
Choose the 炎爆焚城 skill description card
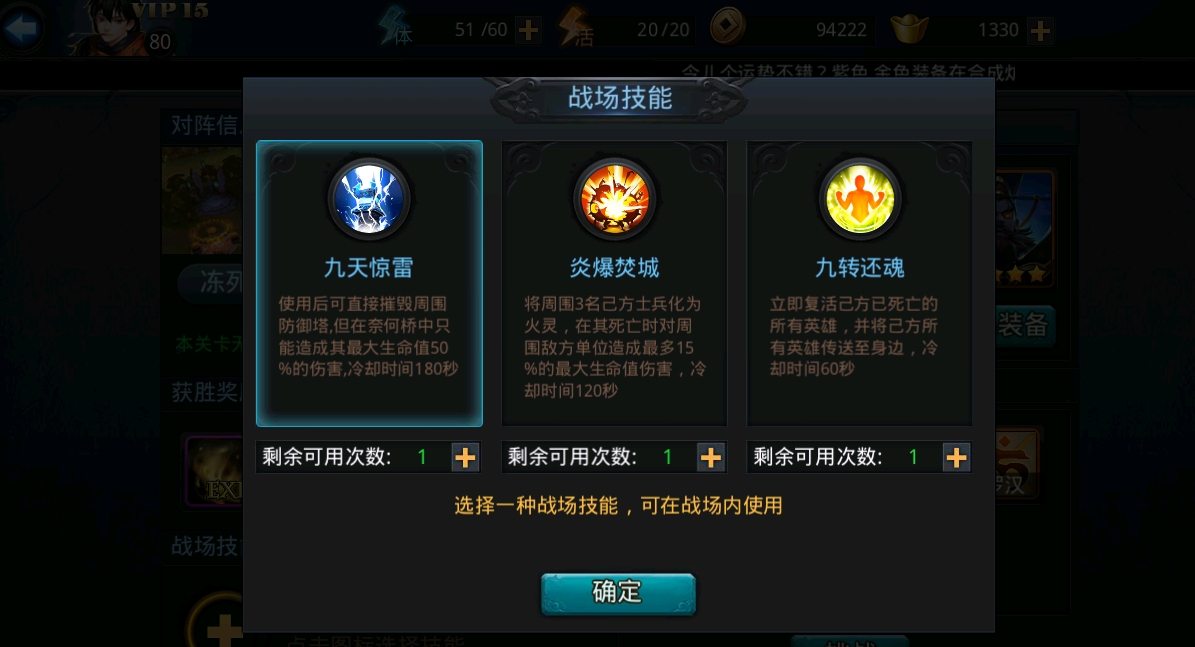614,283
